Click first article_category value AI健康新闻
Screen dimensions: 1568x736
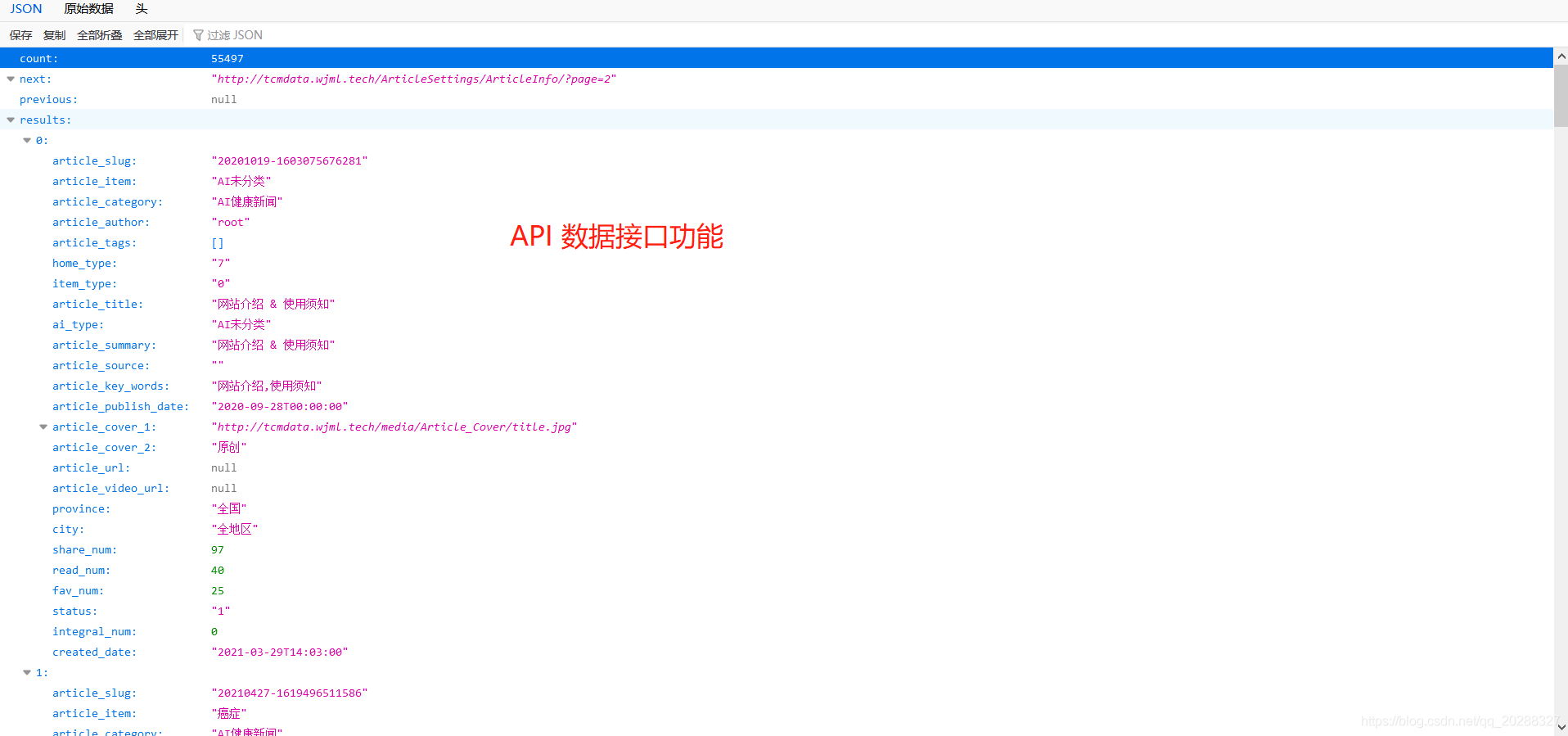246,202
